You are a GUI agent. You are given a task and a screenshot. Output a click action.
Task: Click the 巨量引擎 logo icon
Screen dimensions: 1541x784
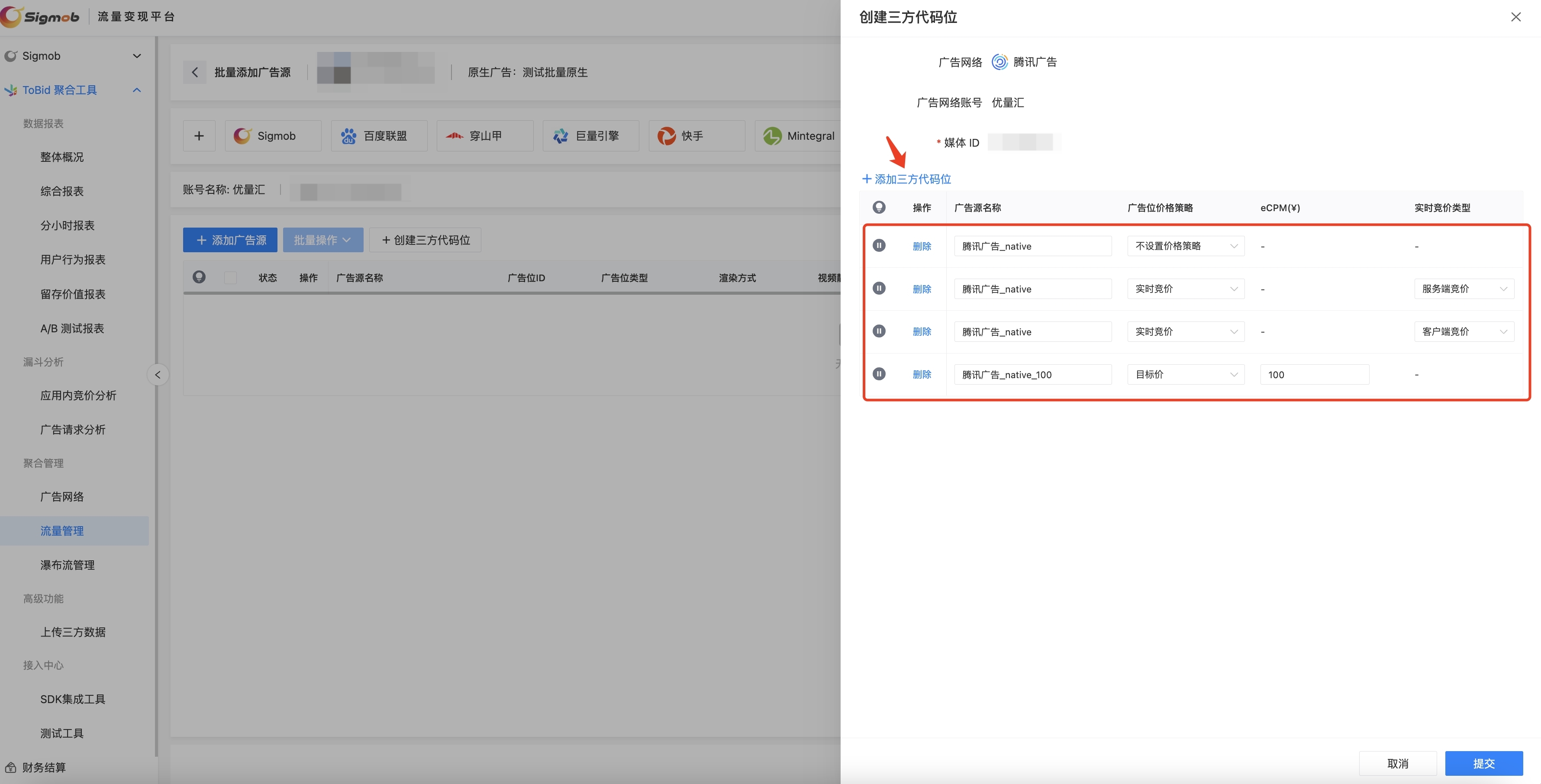[x=561, y=136]
